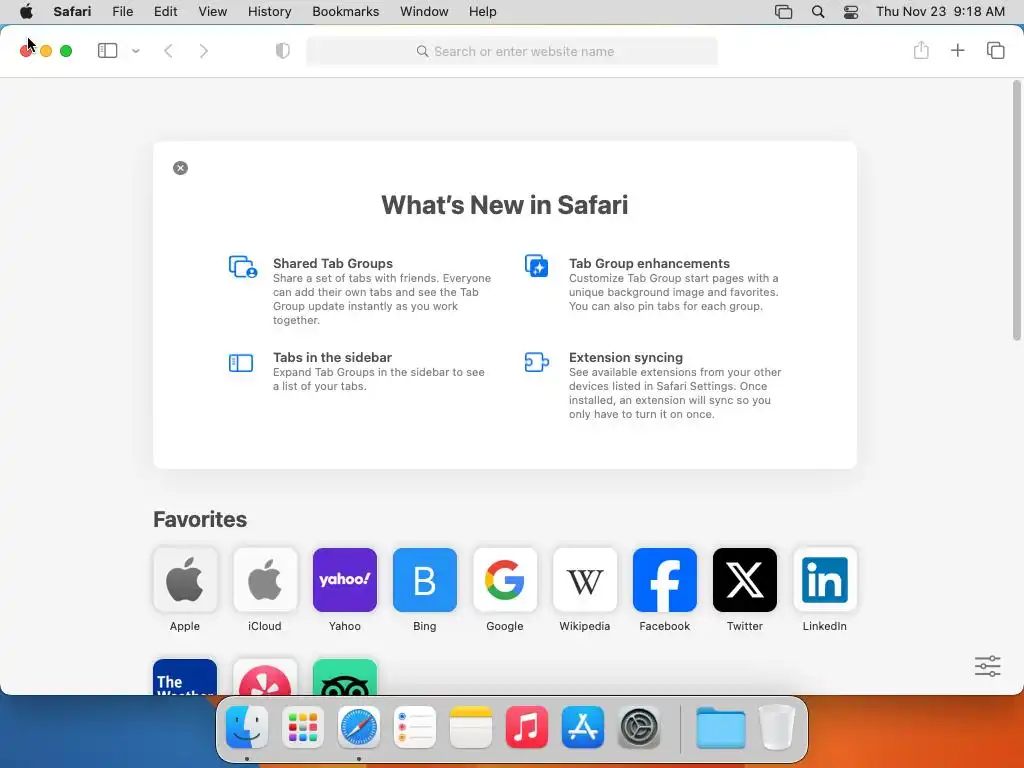Focus the Search or enter website name field
Image resolution: width=1024 pixels, height=768 pixels.
click(512, 51)
